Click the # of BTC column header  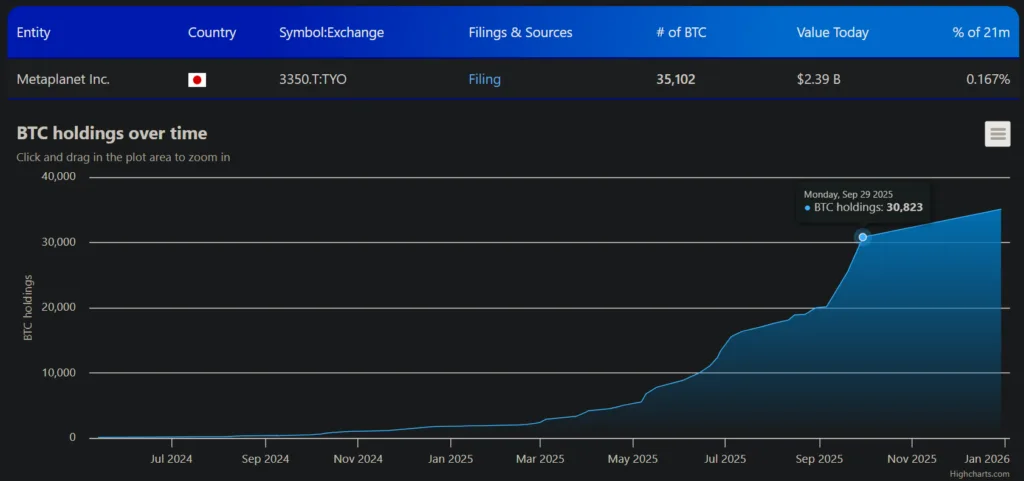click(681, 33)
